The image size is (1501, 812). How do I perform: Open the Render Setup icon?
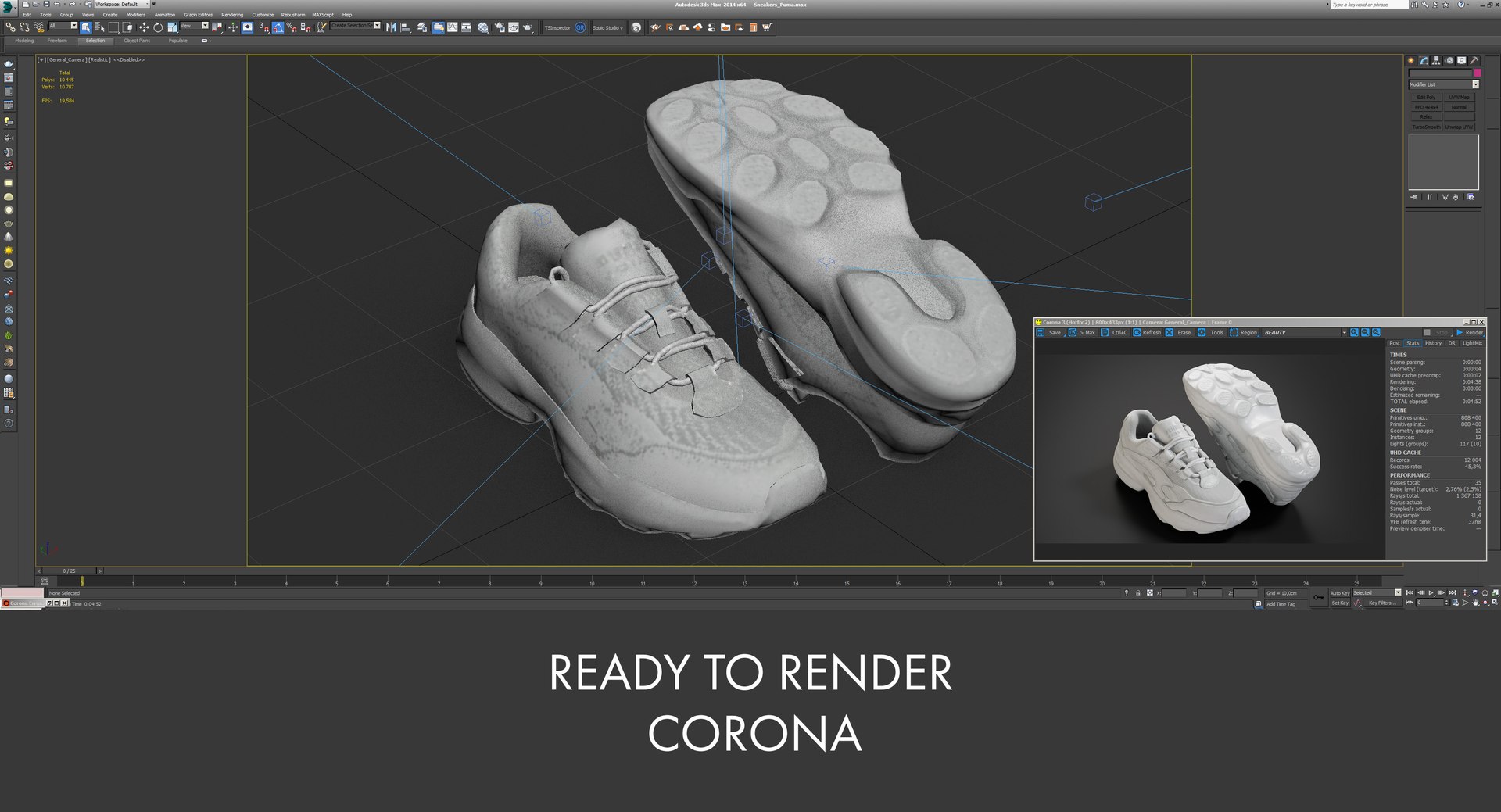(499, 27)
